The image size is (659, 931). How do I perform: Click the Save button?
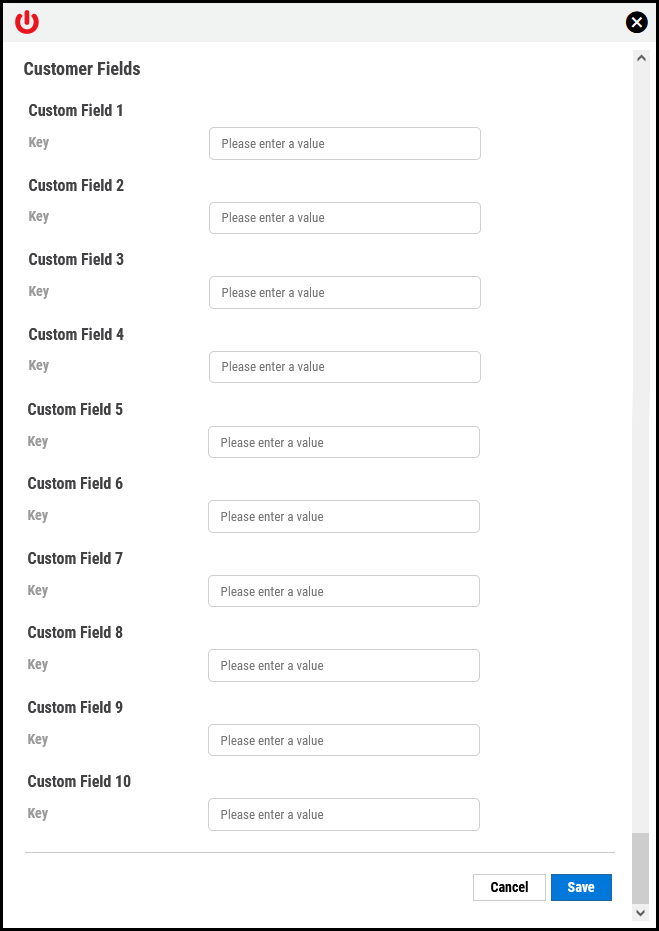pyautogui.click(x=581, y=887)
